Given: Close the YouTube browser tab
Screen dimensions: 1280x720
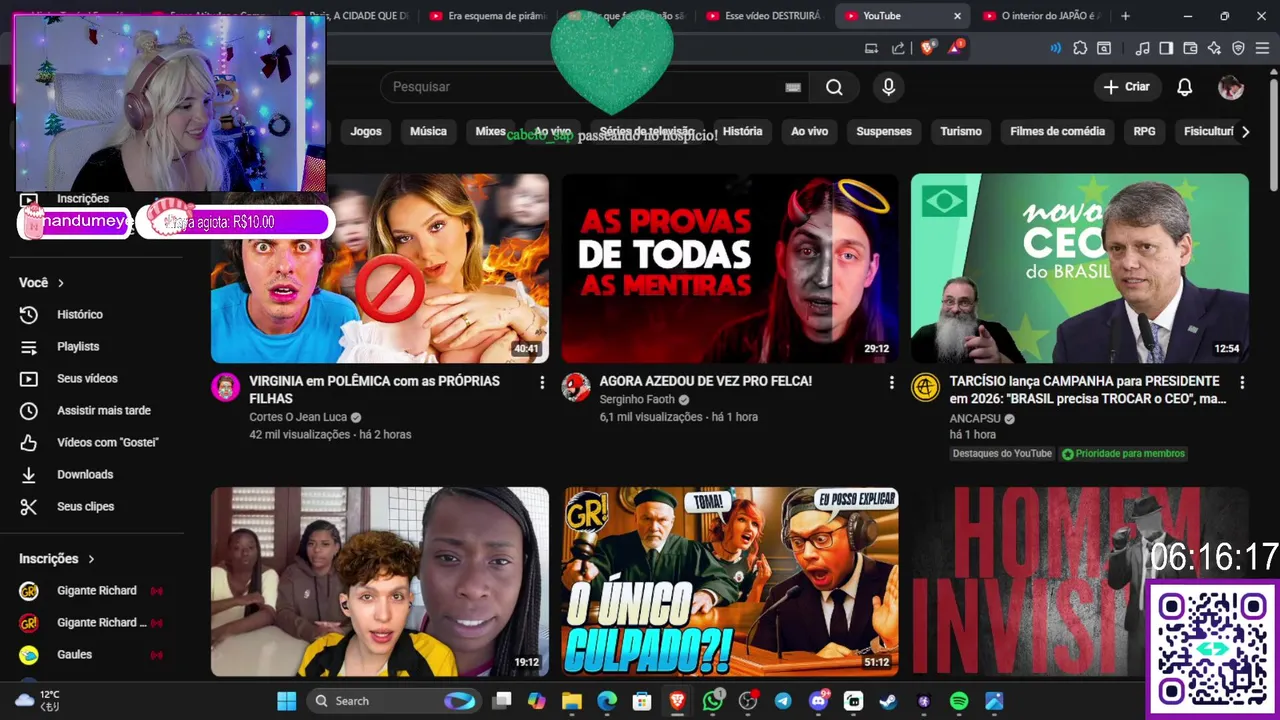Looking at the screenshot, I should click(x=957, y=16).
